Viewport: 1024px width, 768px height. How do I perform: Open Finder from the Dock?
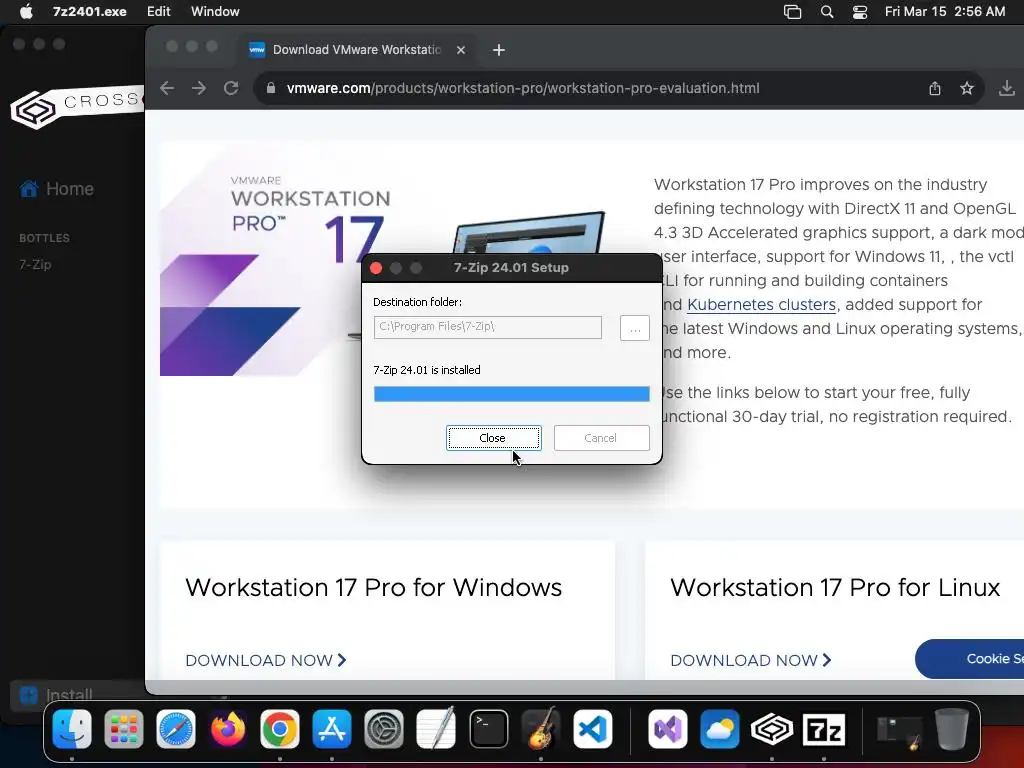pyautogui.click(x=72, y=729)
